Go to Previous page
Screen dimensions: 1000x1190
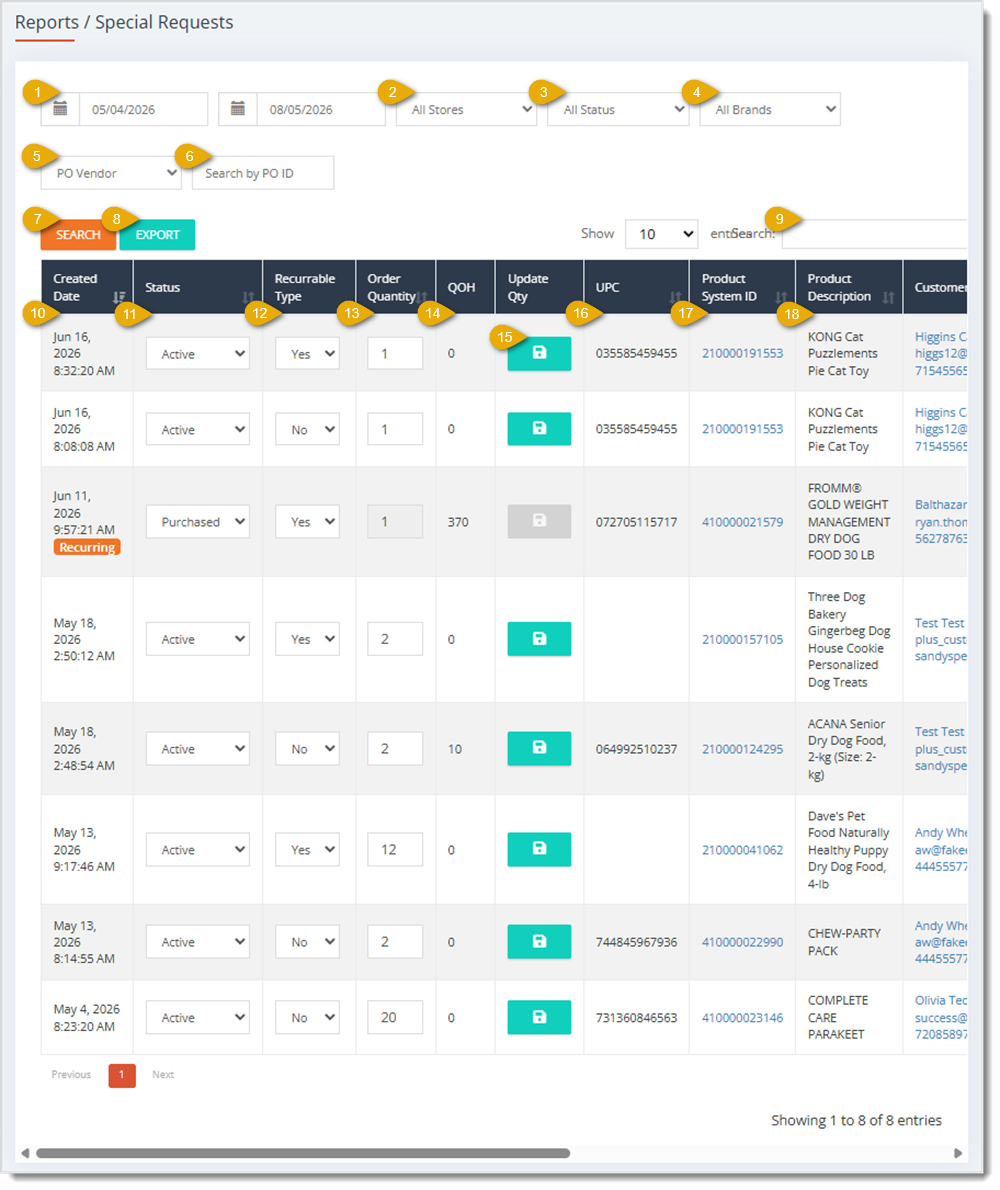coord(71,1075)
